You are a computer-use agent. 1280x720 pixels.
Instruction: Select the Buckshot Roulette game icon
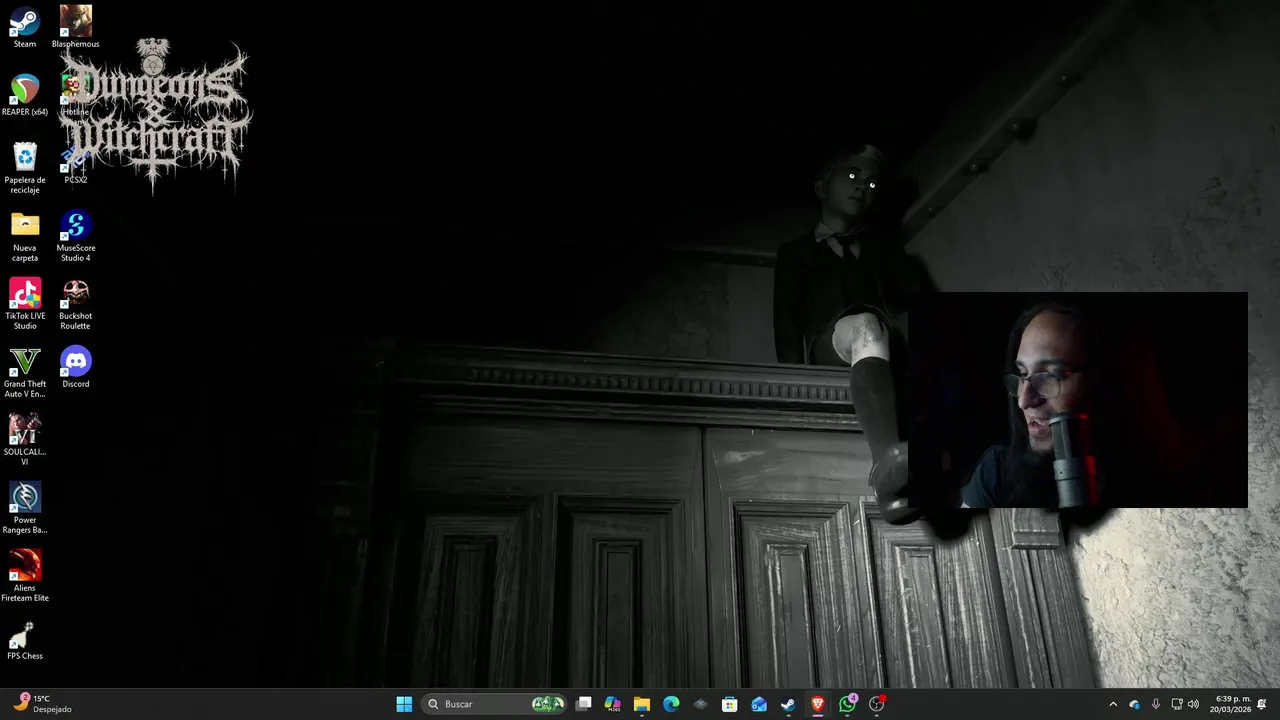coord(76,304)
